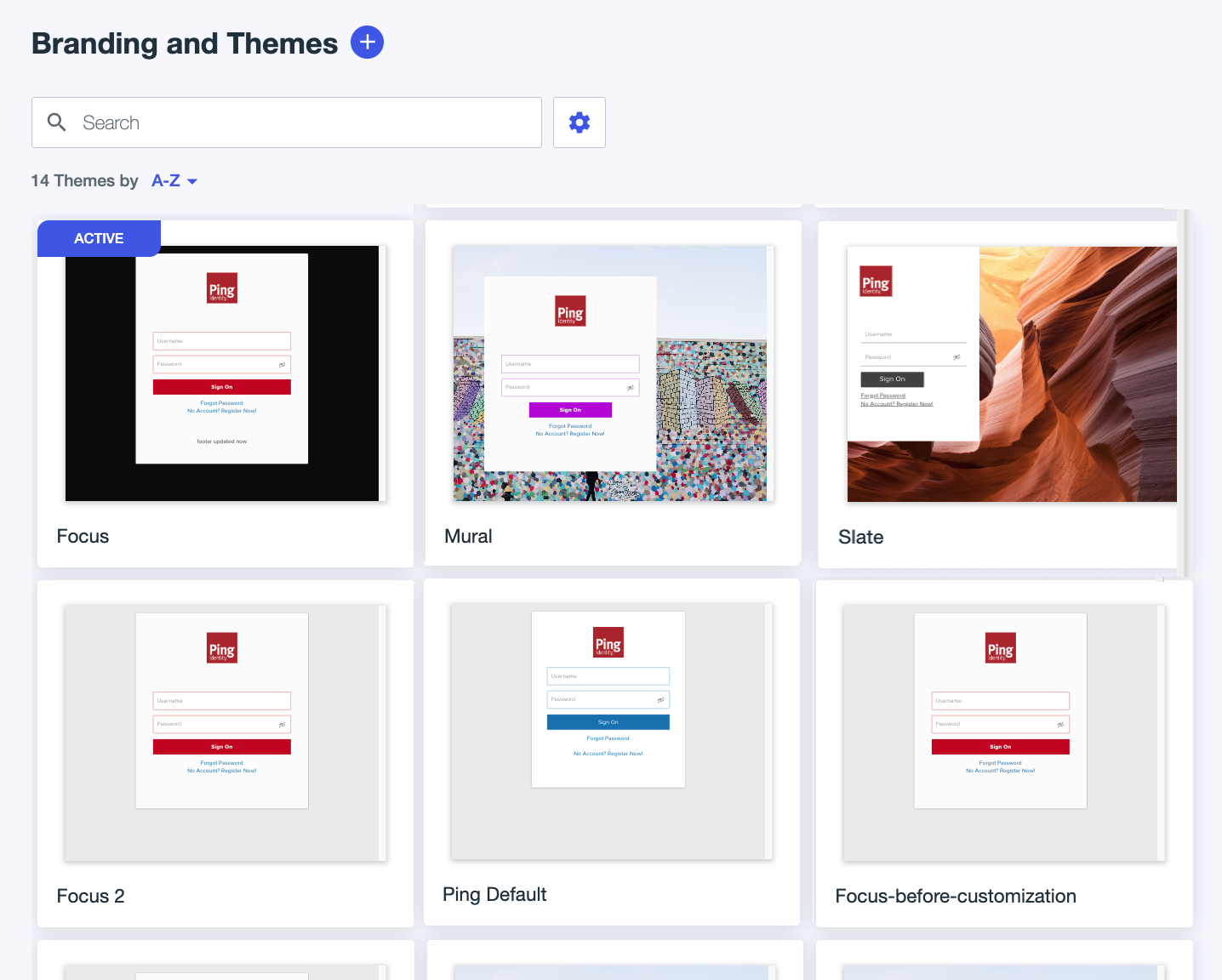This screenshot has width=1222, height=980.
Task: Click the magnifier search icon
Action: click(57, 122)
